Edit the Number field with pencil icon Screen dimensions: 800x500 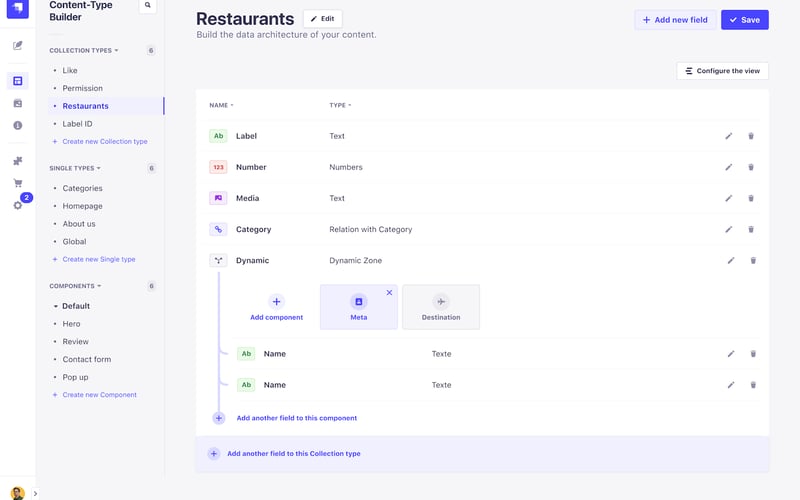[x=729, y=167]
